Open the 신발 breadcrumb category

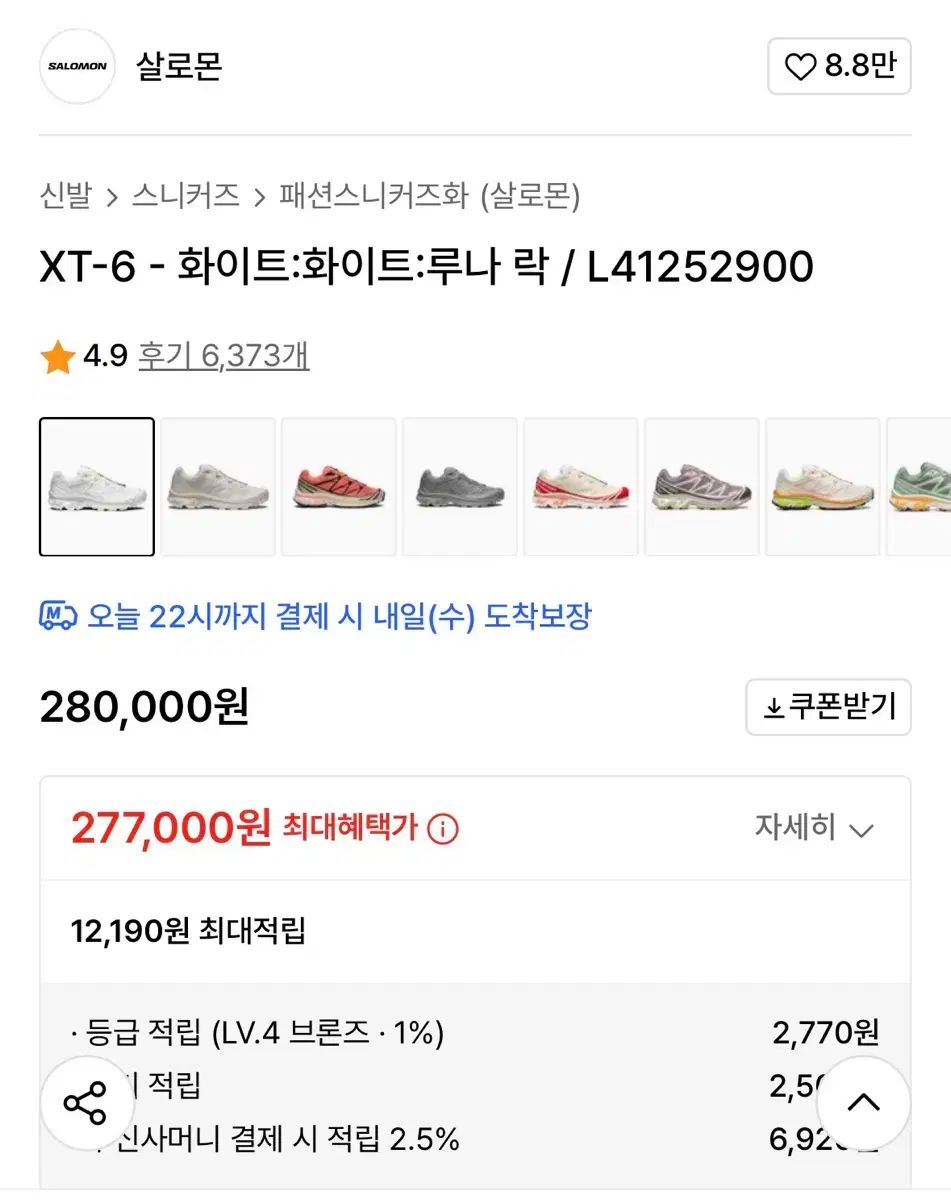[x=65, y=195]
